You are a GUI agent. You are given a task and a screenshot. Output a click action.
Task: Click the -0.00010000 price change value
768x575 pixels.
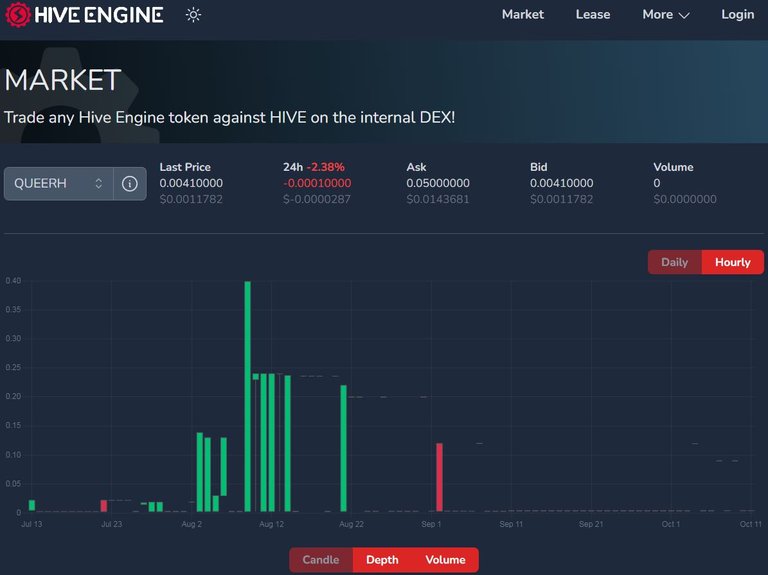317,183
